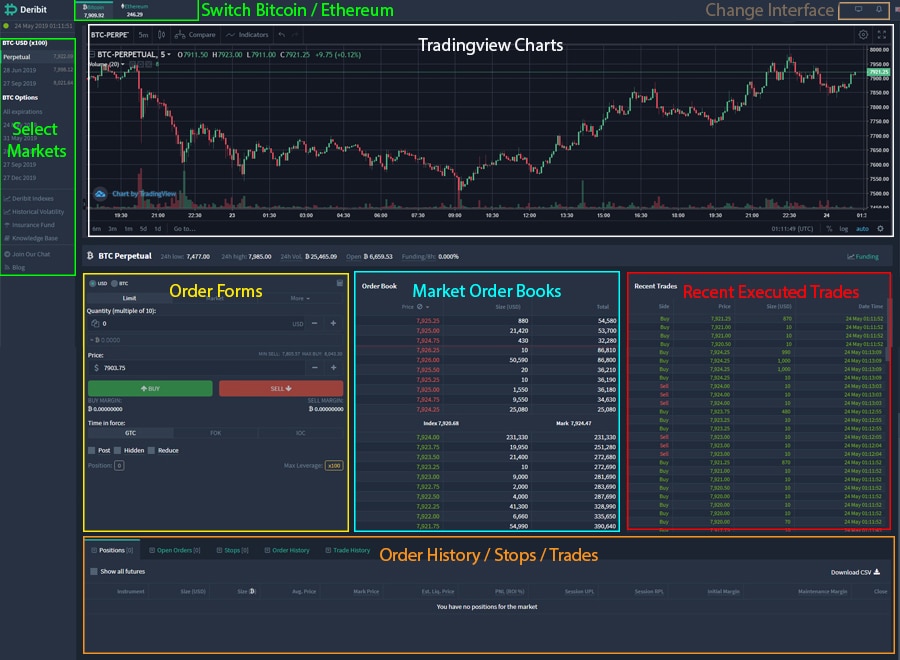This screenshot has height=660, width=900.
Task: Click the monitor interface icon
Action: pyautogui.click(x=857, y=10)
